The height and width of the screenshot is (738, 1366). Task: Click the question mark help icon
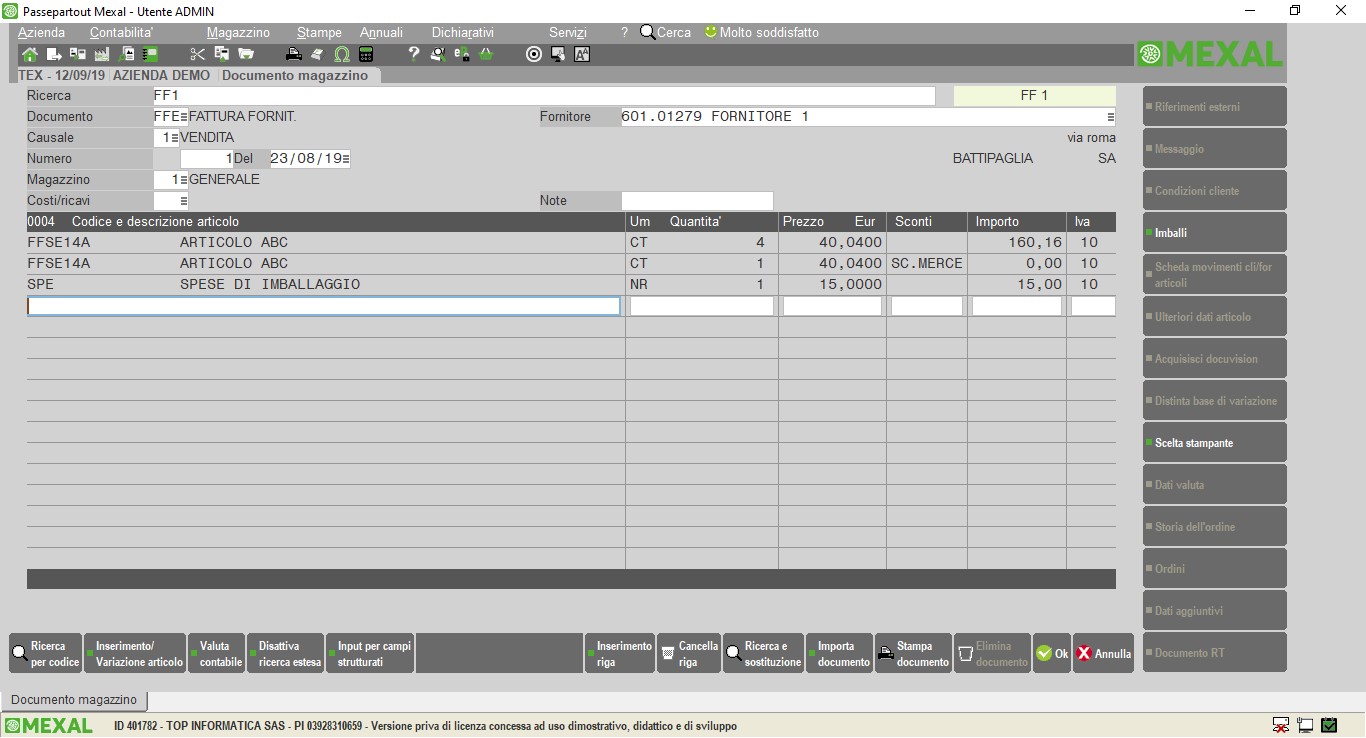coord(413,54)
